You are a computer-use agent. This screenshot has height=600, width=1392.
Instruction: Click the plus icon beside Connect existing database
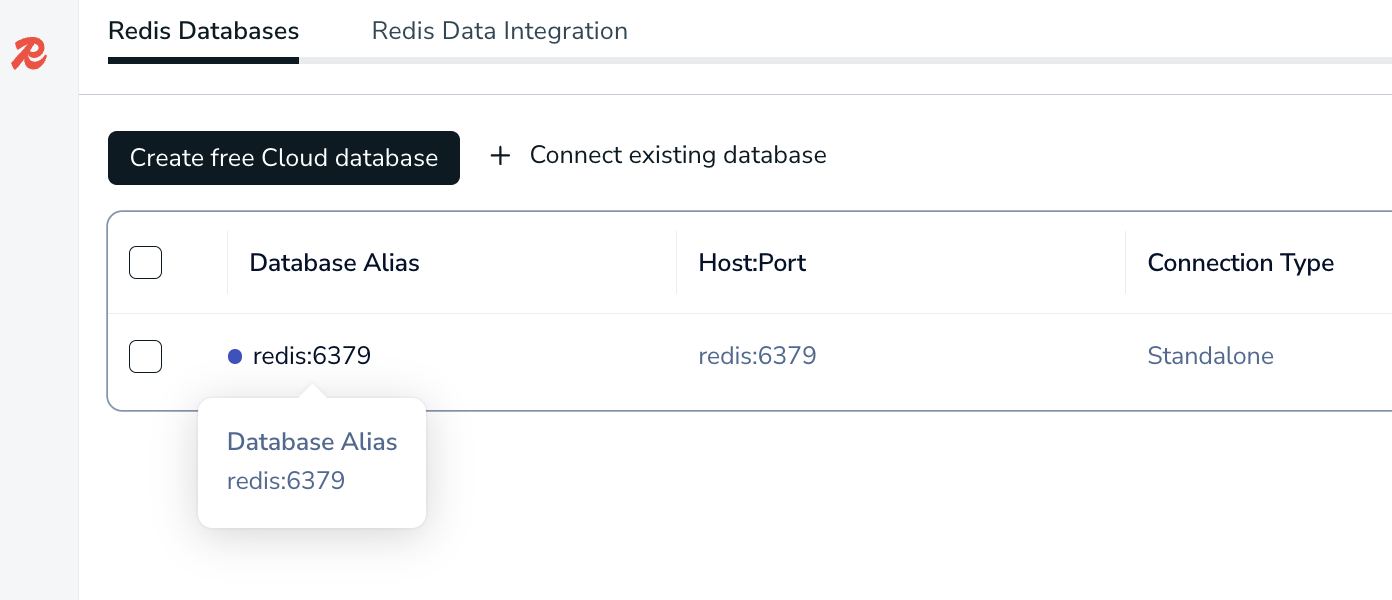click(x=500, y=155)
